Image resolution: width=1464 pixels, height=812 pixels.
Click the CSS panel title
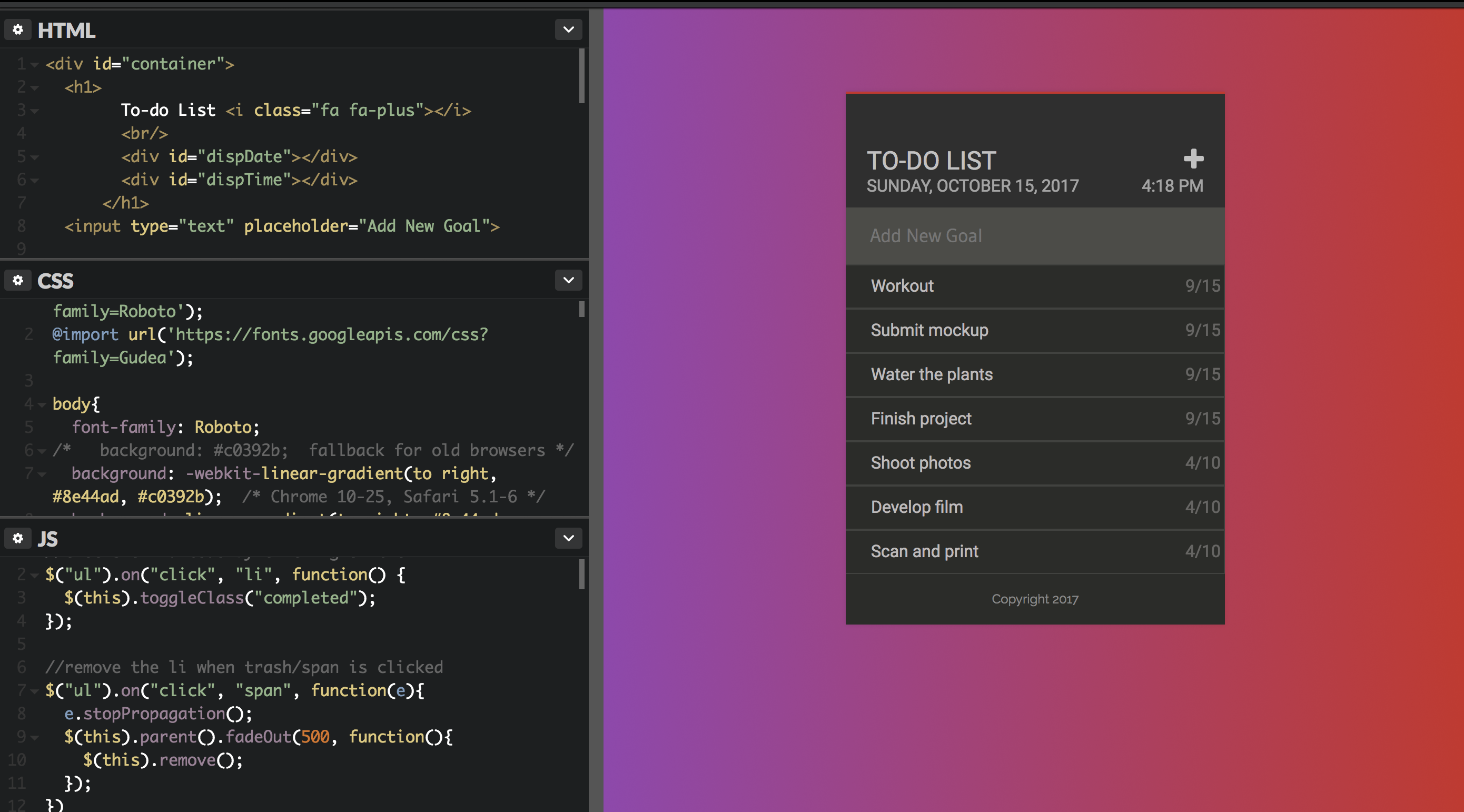(55, 280)
